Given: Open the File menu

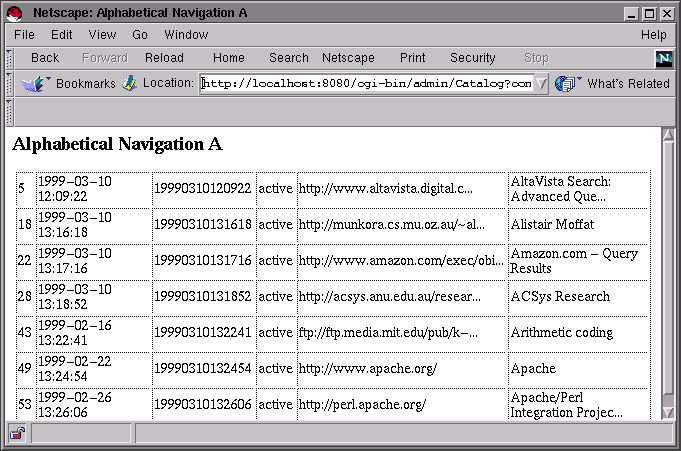Looking at the screenshot, I should point(24,35).
